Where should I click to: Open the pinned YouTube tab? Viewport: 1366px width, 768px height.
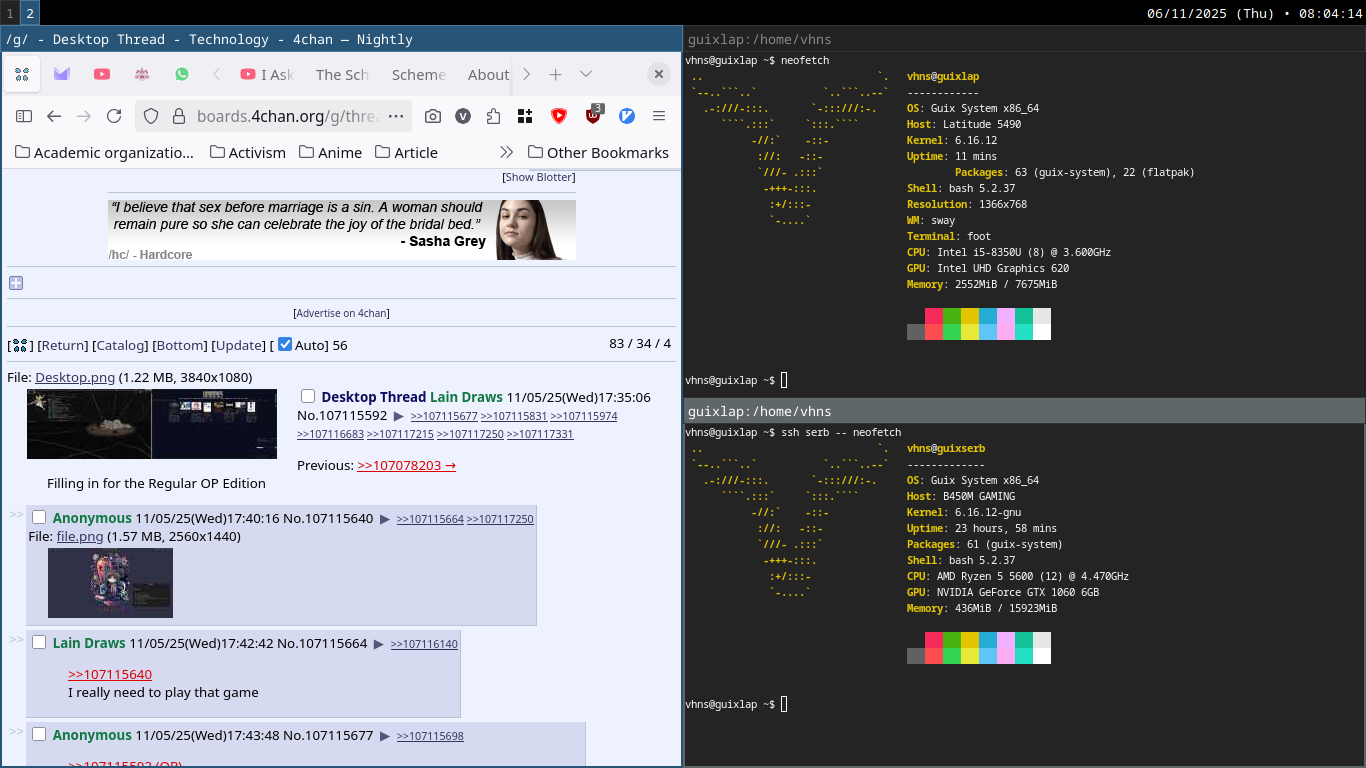102,74
